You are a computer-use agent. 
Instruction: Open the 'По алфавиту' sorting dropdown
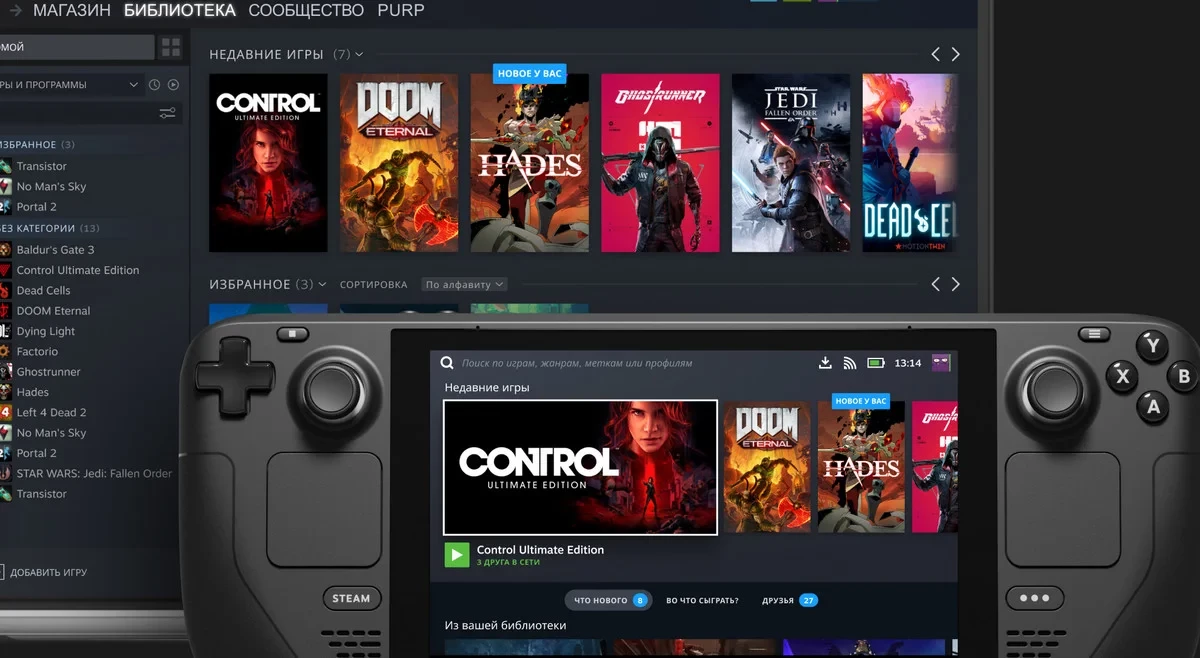[464, 285]
